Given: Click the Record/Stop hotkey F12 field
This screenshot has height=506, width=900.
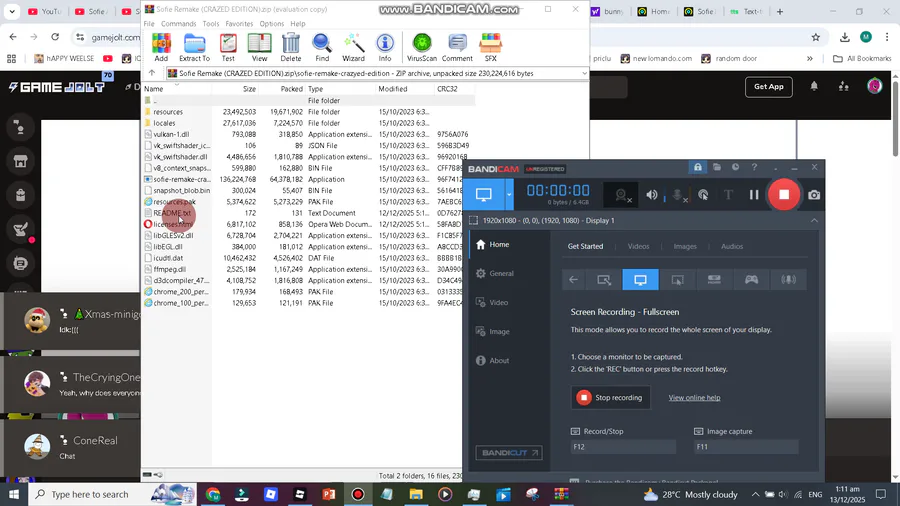Looking at the screenshot, I should point(623,446).
